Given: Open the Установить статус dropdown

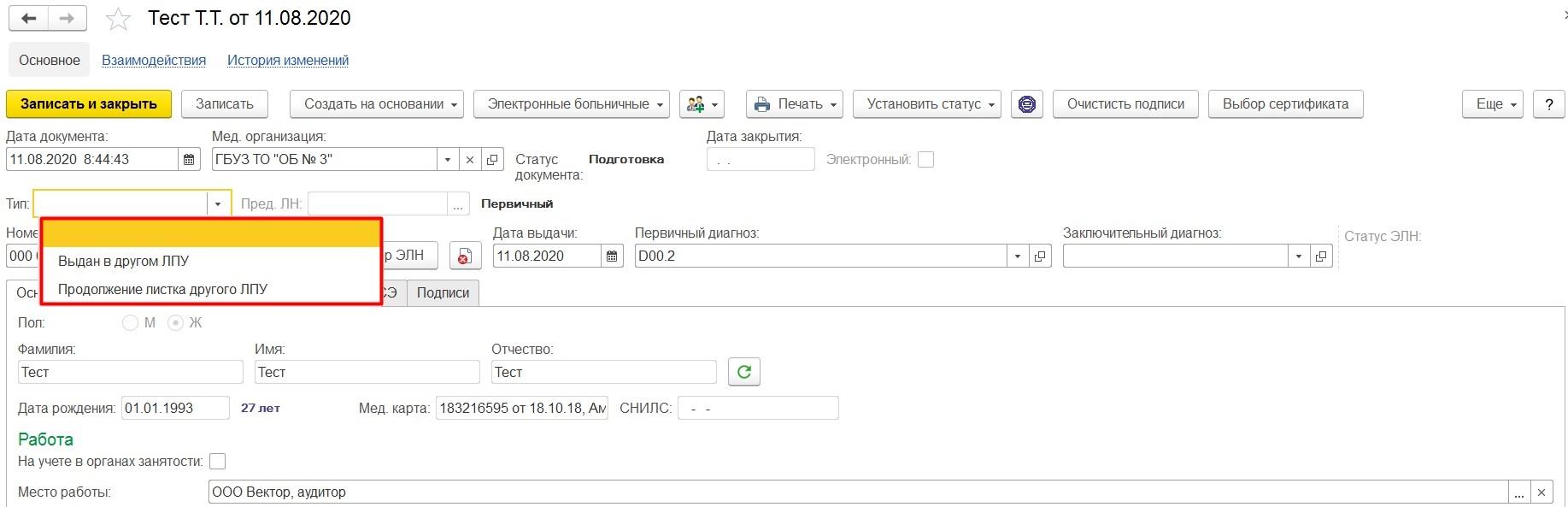Looking at the screenshot, I should point(931,104).
